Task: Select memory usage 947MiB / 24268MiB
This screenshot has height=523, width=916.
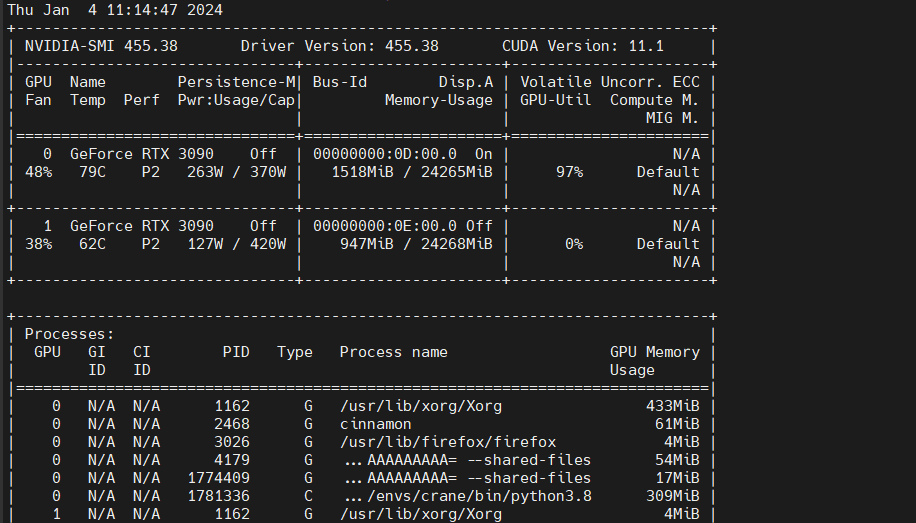Action: (x=417, y=244)
